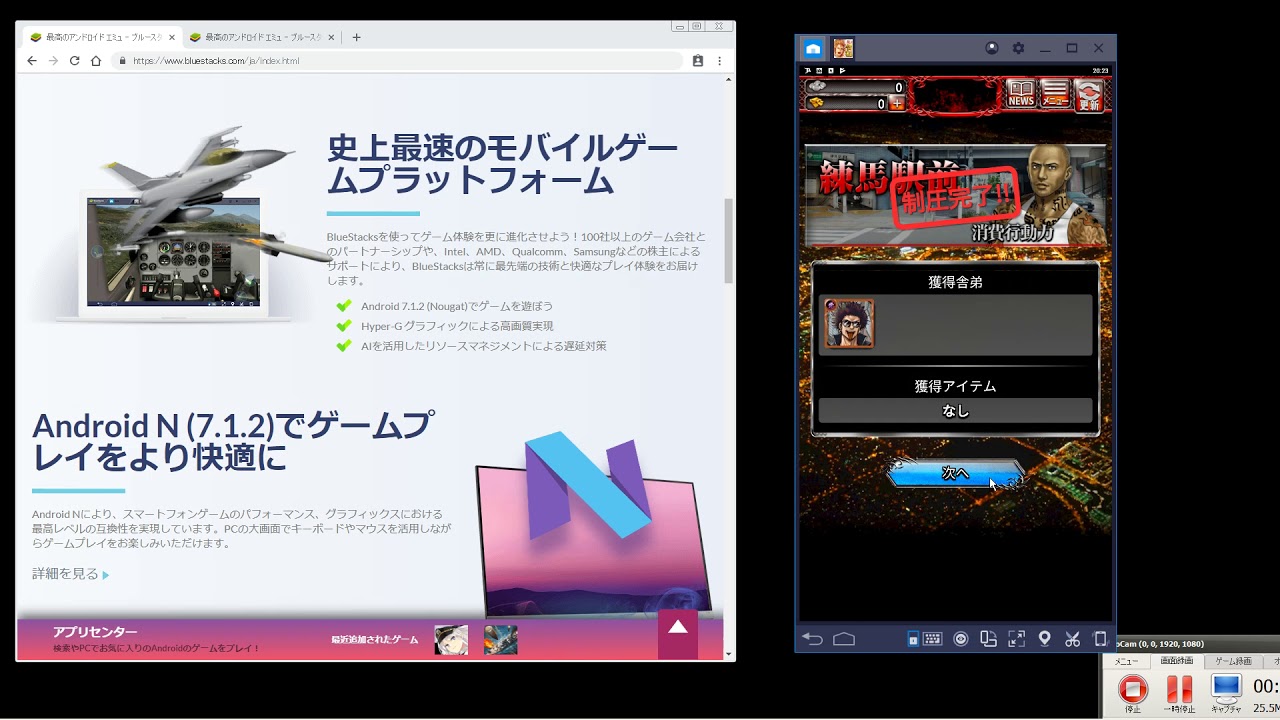Stop recording with oCam 停止 button
Image resolution: width=1280 pixels, height=720 pixels.
(x=1133, y=692)
